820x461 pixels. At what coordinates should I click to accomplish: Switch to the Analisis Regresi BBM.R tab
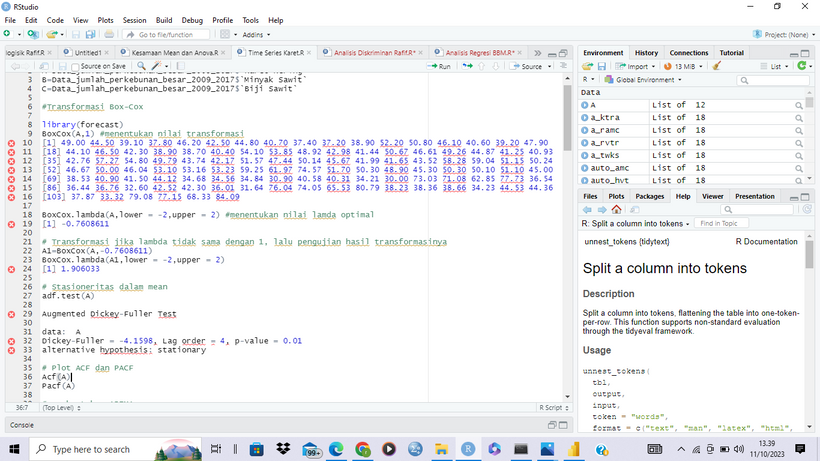click(478, 52)
